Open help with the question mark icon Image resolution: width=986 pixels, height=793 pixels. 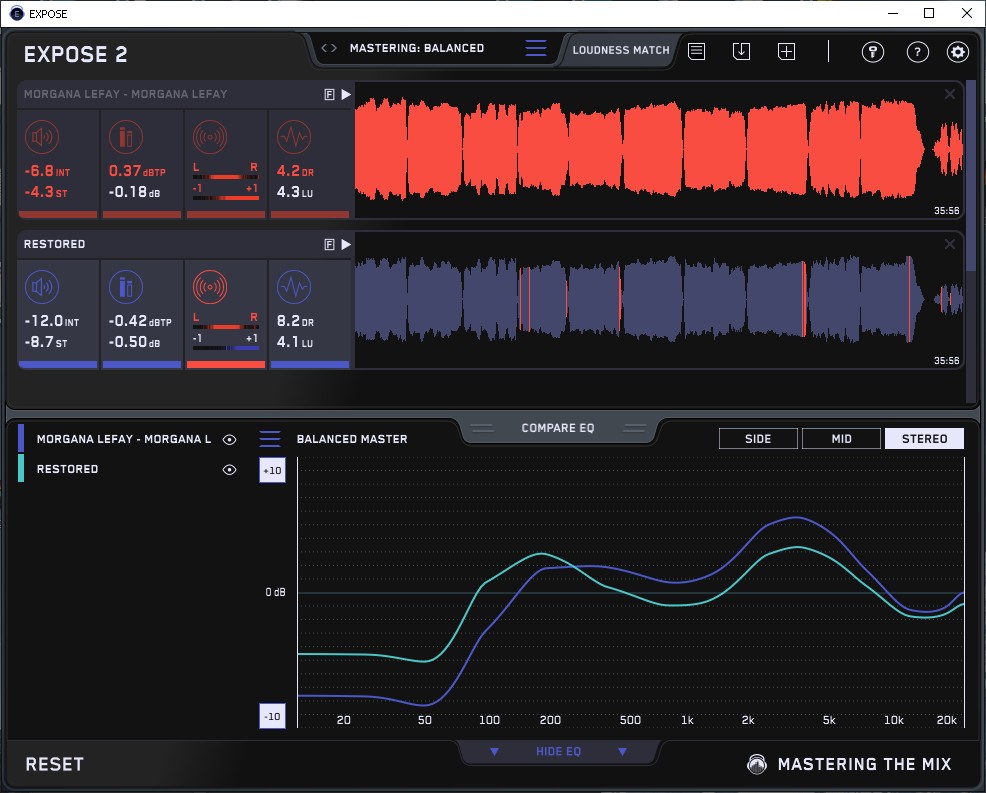[917, 52]
